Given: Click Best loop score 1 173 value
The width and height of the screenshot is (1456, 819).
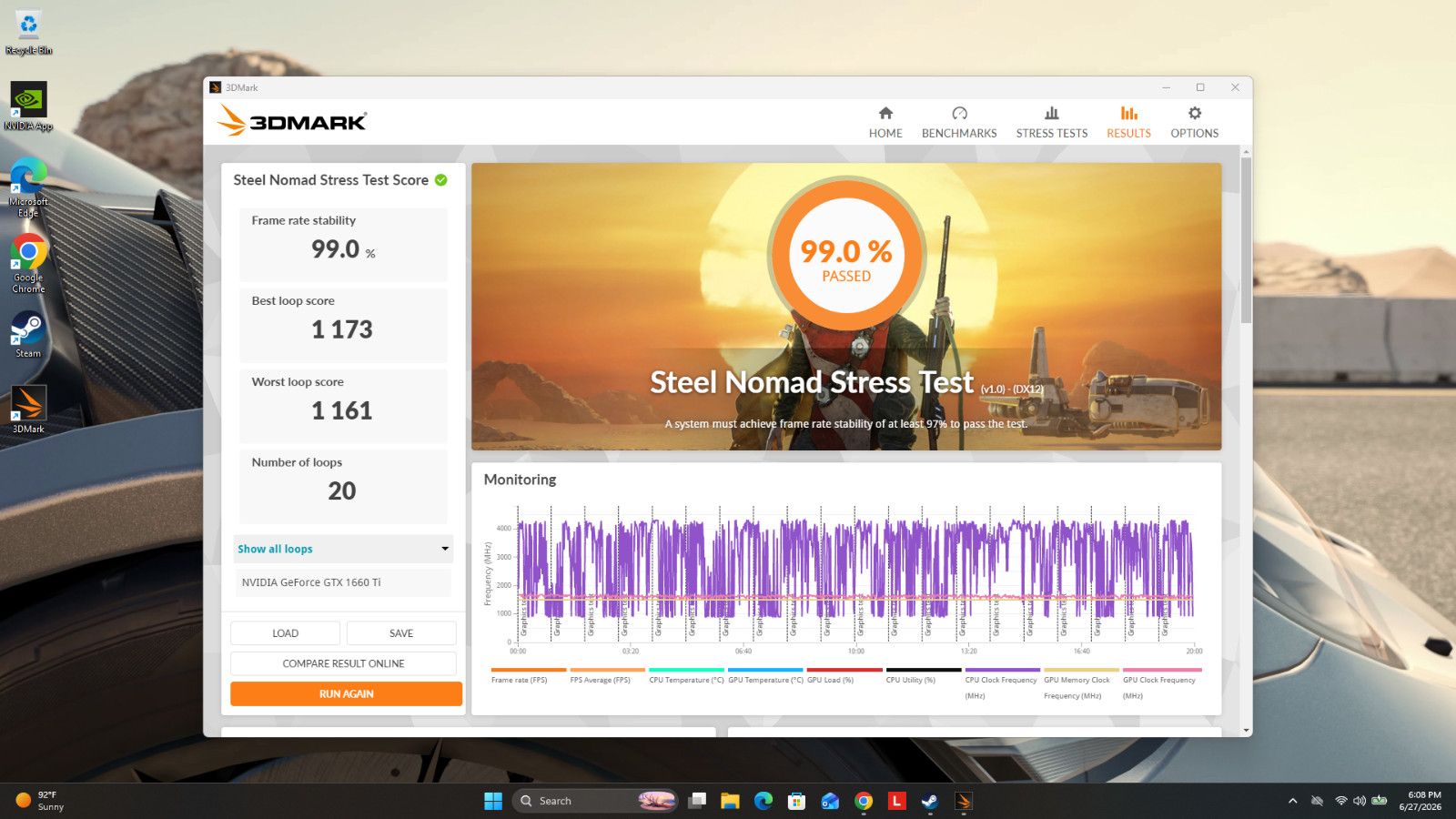Looking at the screenshot, I should point(342,329).
